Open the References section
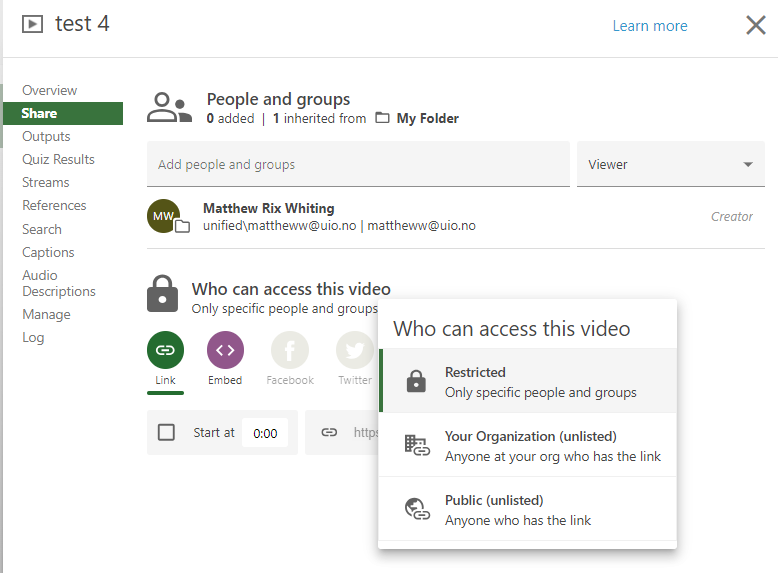This screenshot has width=778, height=573. click(x=54, y=205)
